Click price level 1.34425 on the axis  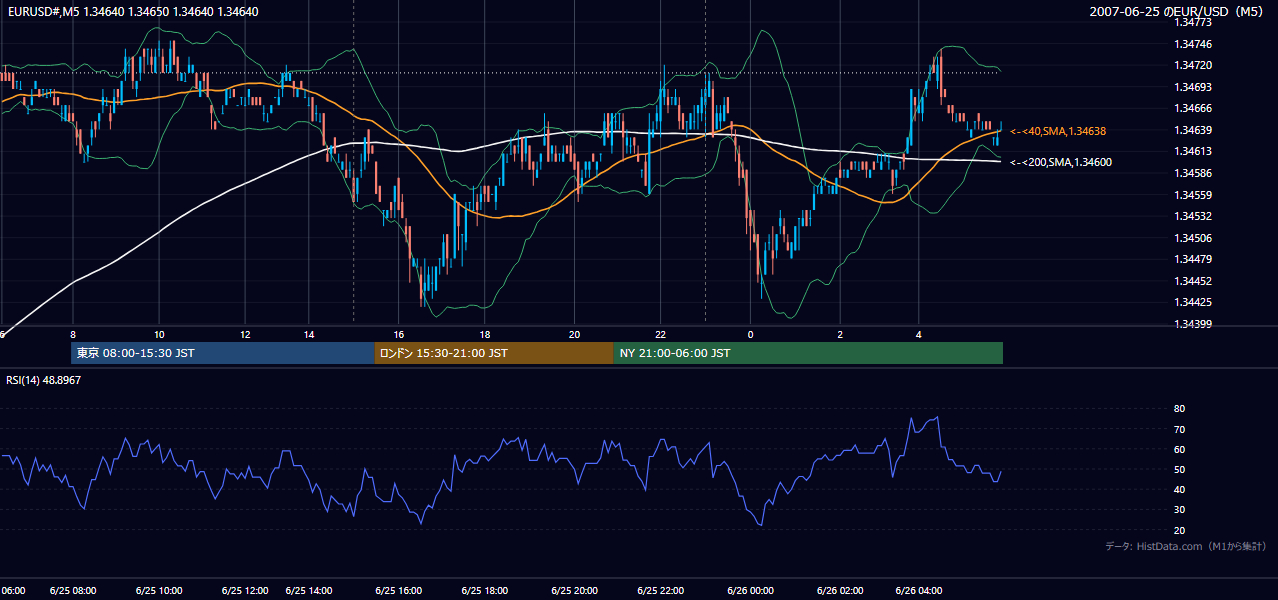1194,302
